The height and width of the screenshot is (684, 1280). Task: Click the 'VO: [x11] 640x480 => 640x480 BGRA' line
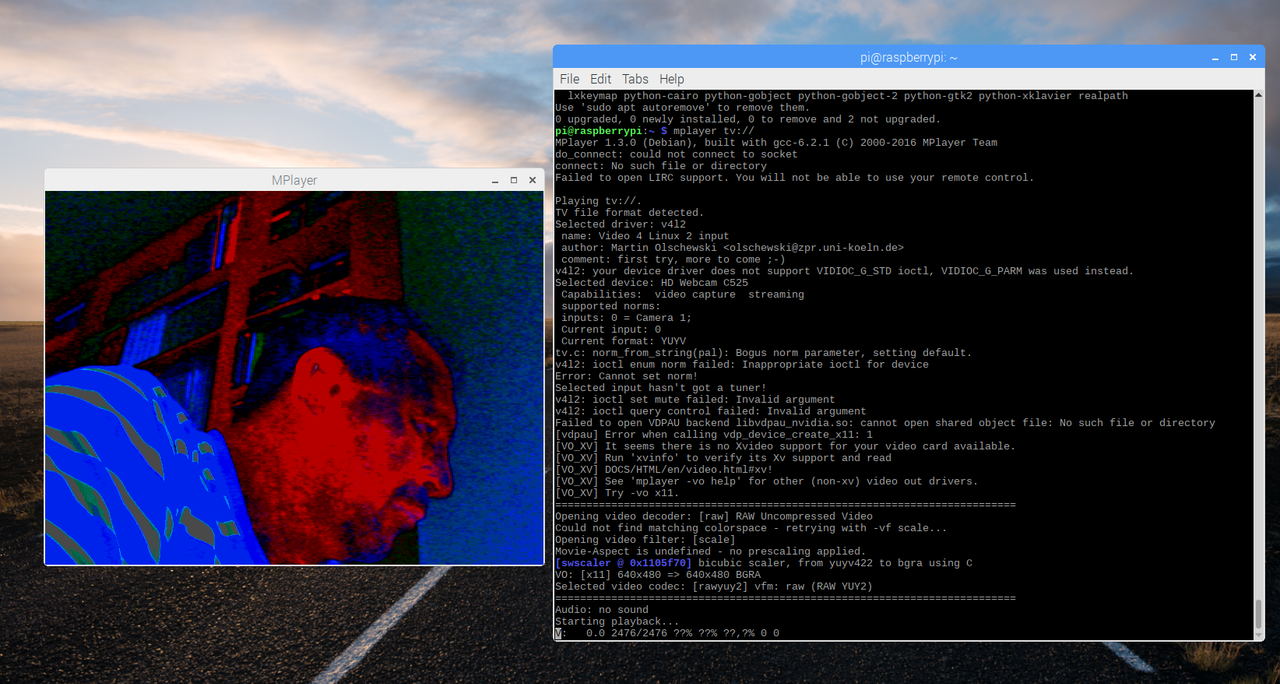[x=658, y=574]
